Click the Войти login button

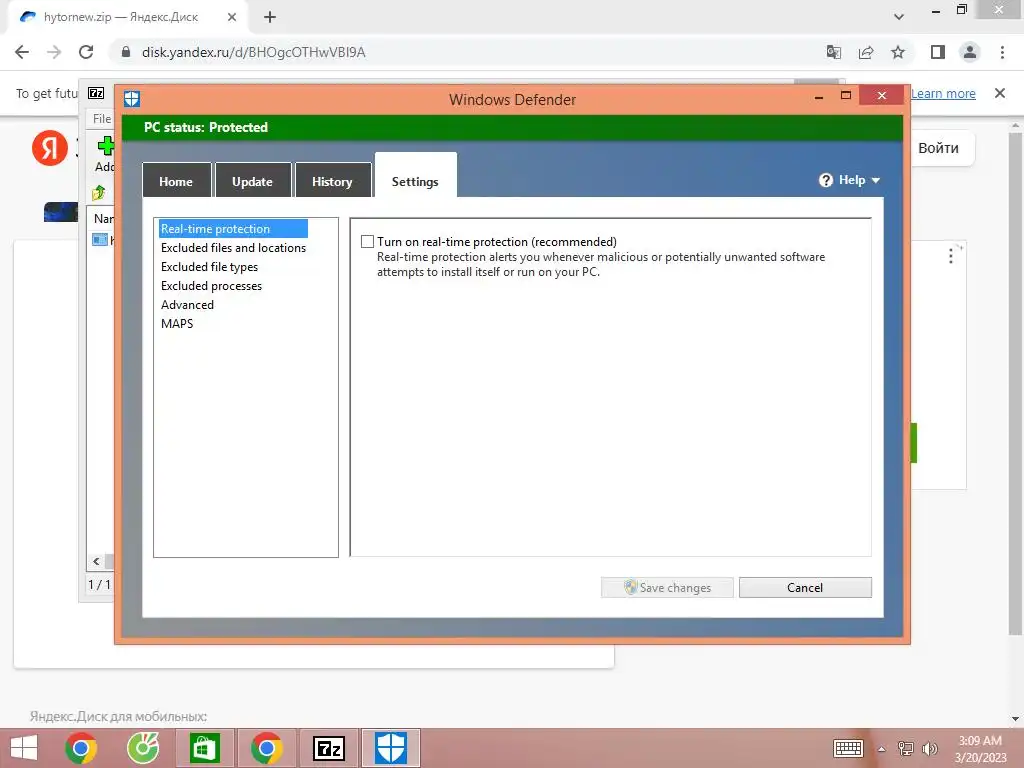(x=939, y=148)
